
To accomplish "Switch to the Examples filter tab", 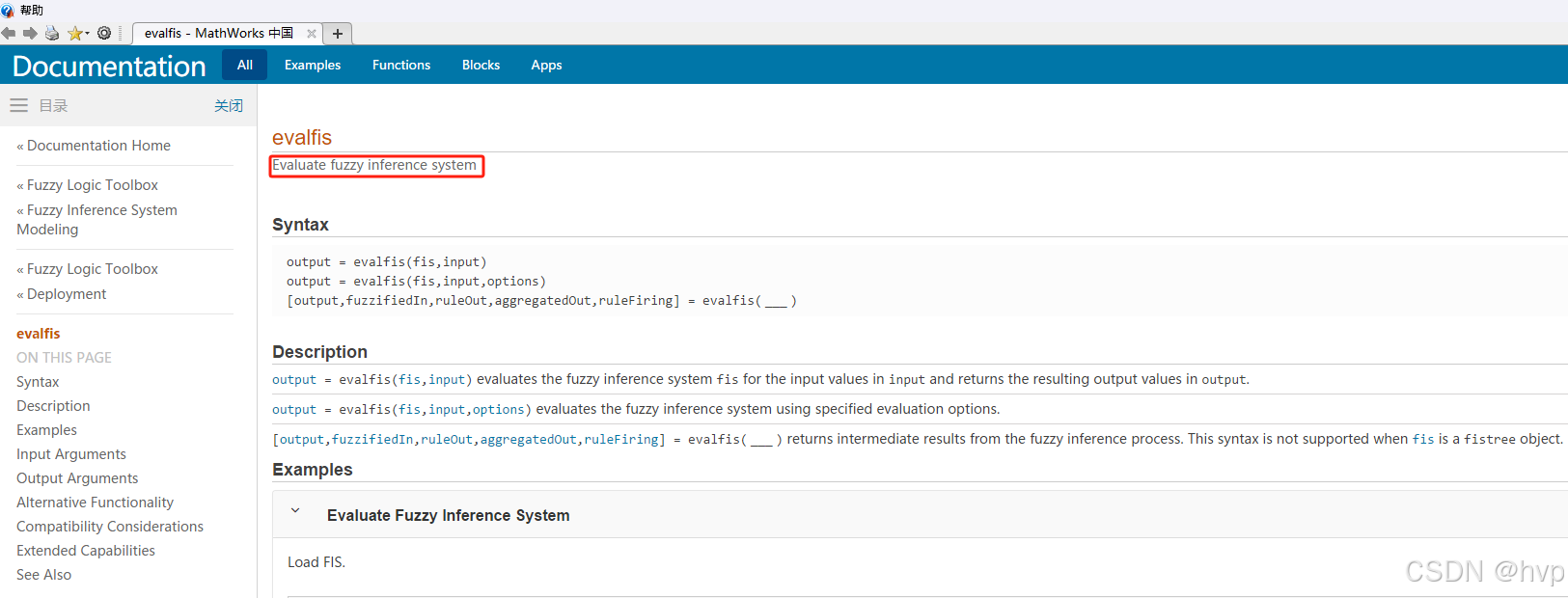I will coord(313,65).
